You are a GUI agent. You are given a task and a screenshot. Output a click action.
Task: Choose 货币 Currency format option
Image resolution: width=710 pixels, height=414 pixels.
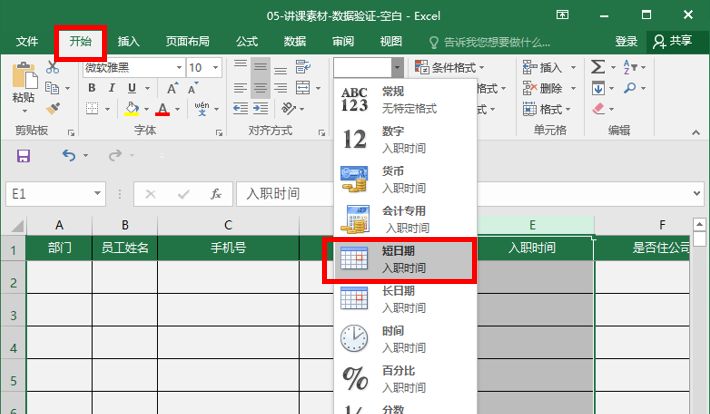click(405, 179)
